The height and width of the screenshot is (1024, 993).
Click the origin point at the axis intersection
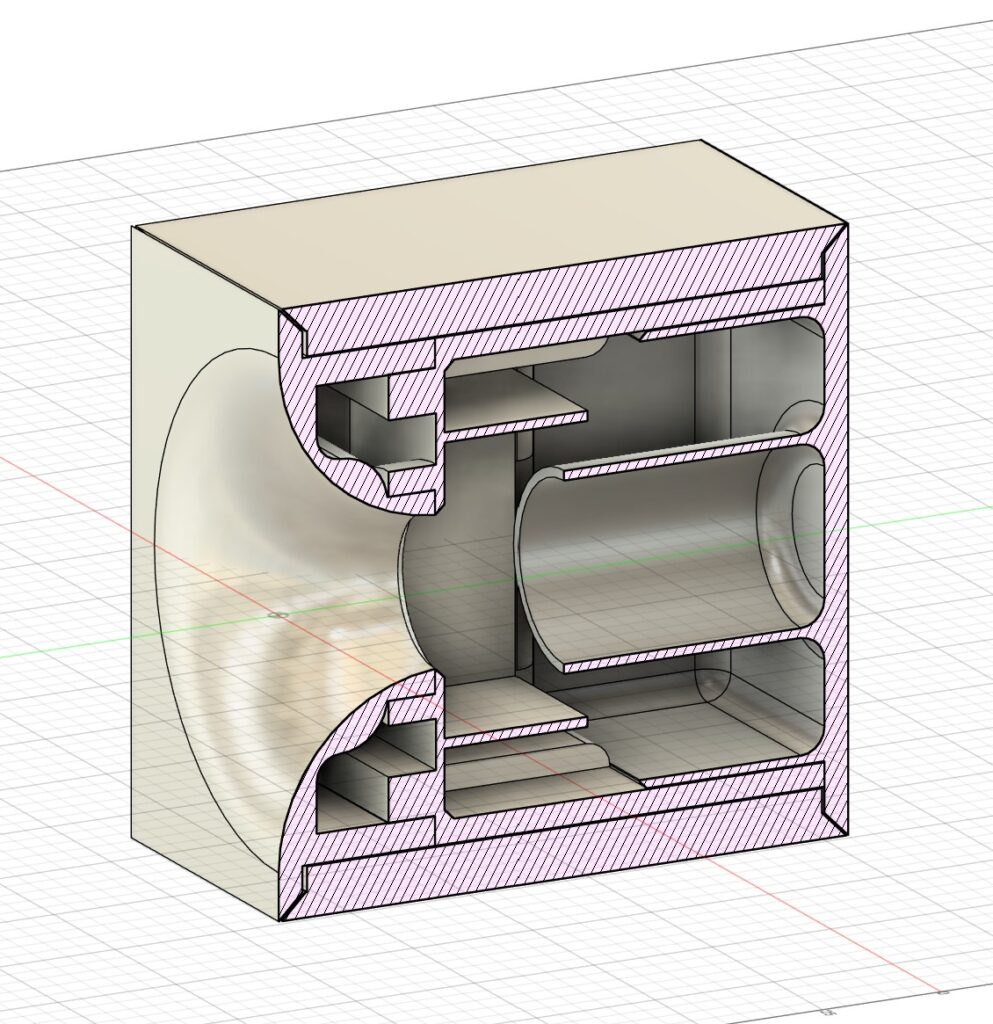[277, 614]
